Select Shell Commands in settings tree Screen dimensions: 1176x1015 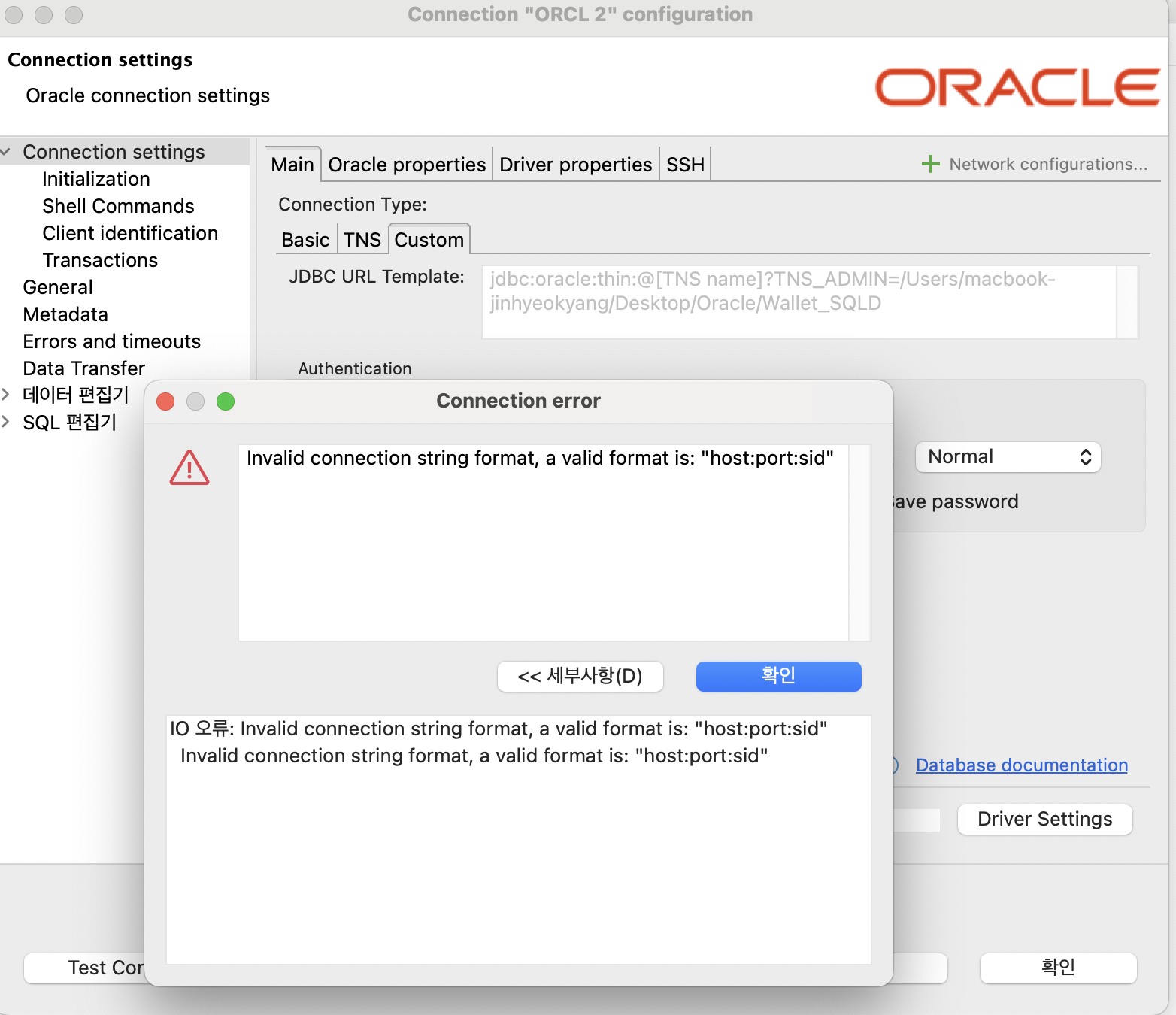click(x=119, y=206)
